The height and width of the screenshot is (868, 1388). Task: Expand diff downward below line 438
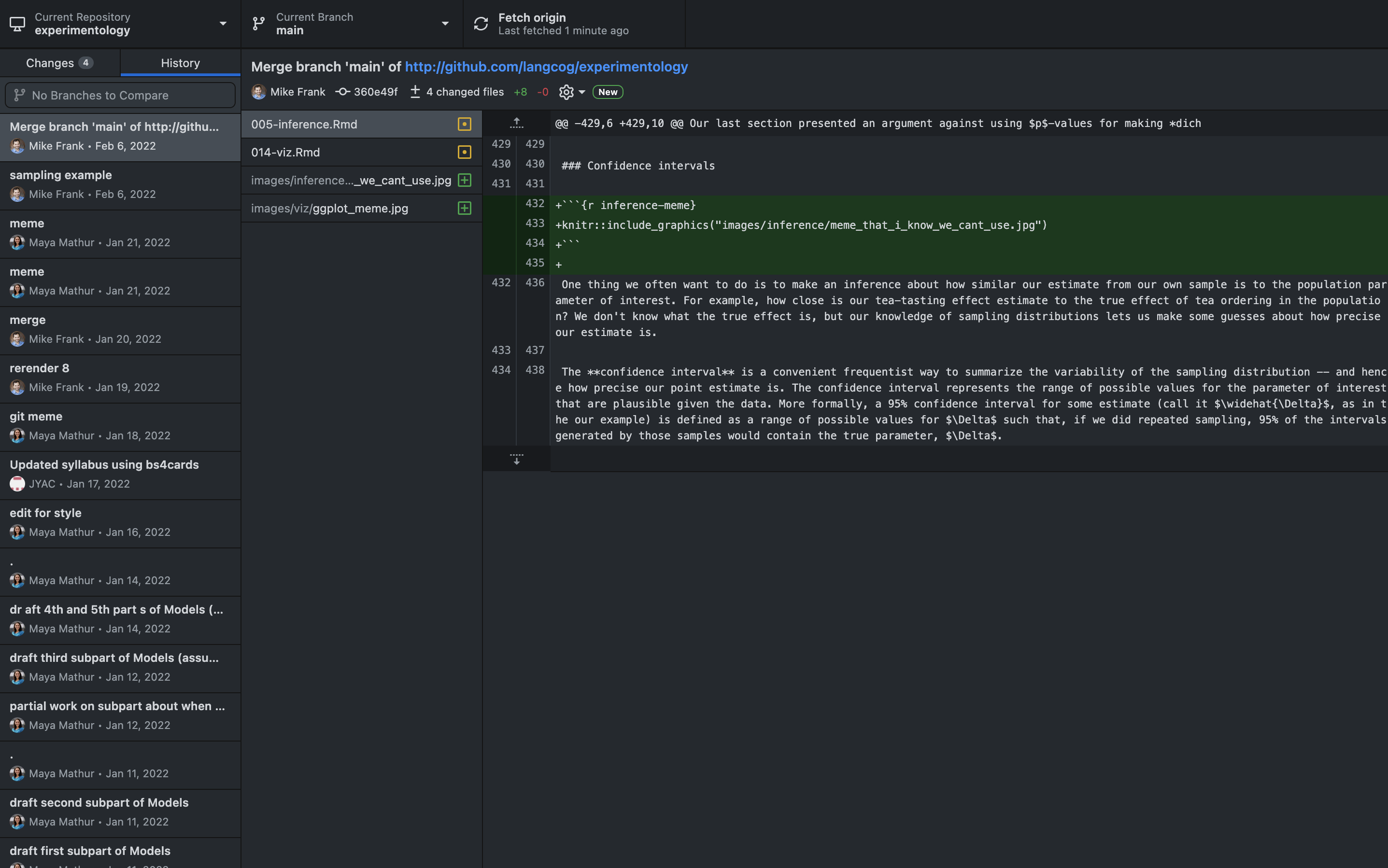point(516,459)
